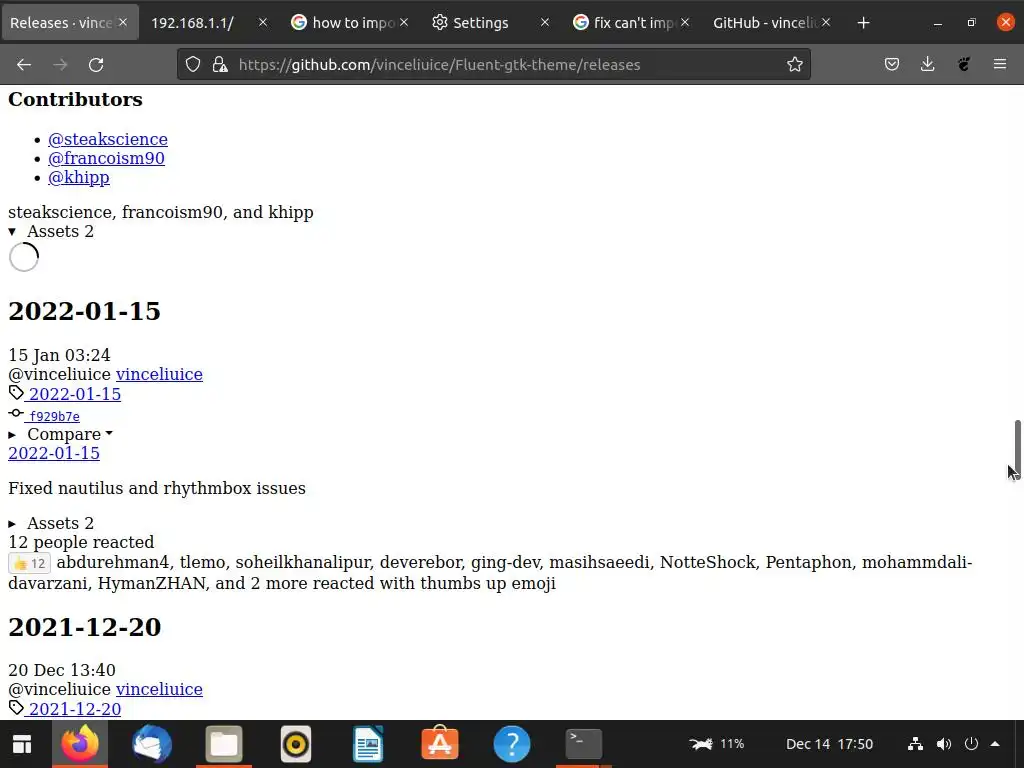Switch to the 'fix can't imp' tab
1024x768 pixels.
(x=632, y=23)
